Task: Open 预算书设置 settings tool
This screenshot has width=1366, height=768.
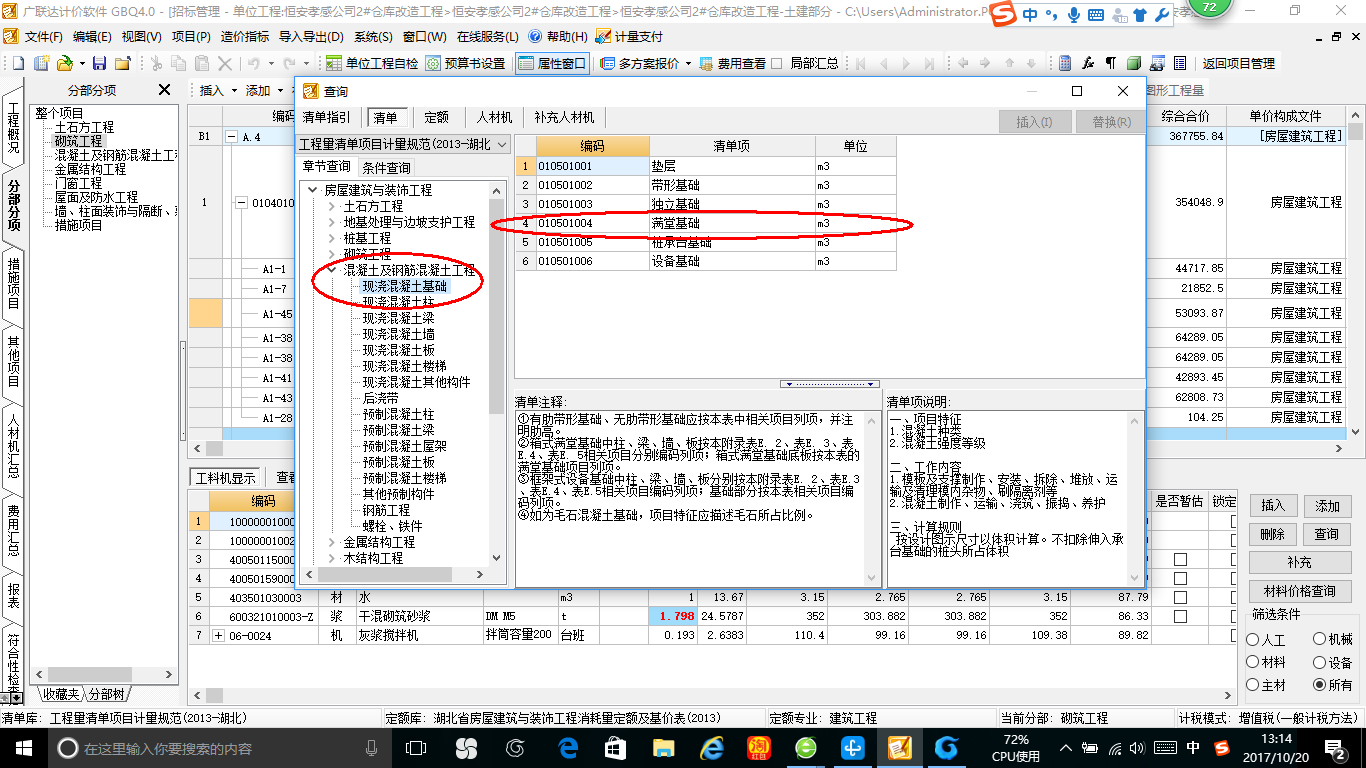Action: 466,63
